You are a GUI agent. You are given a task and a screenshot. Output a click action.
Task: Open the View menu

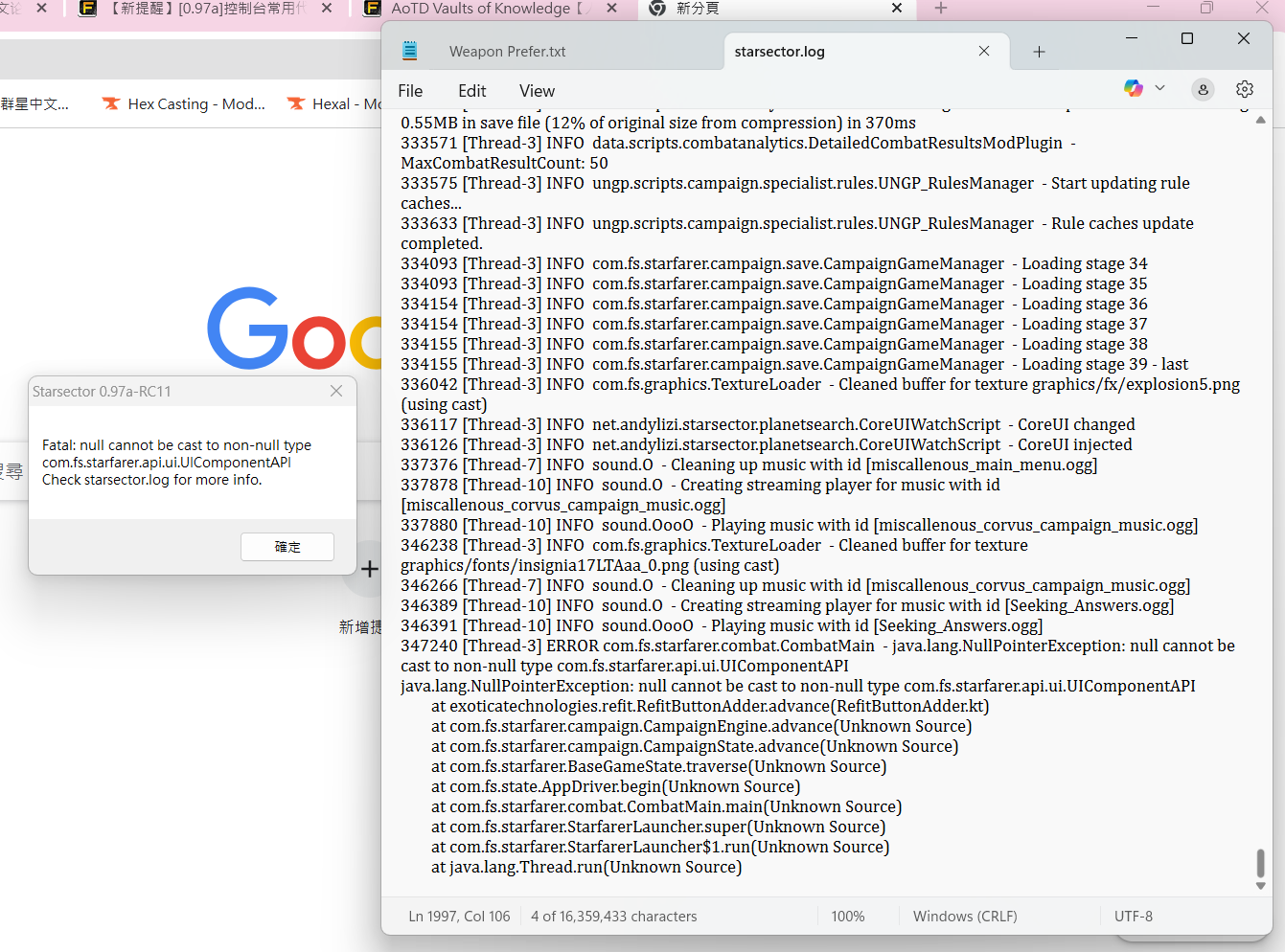536,91
